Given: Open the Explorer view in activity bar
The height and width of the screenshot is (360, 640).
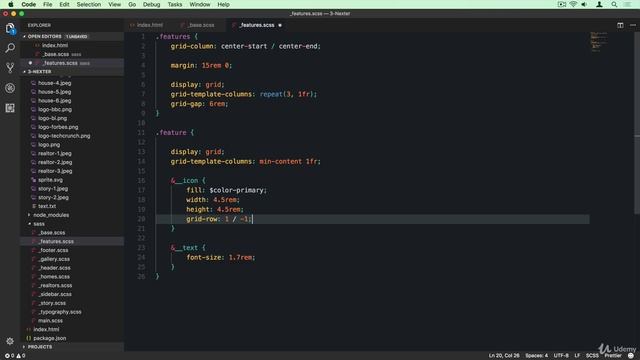Looking at the screenshot, I should point(10,29).
